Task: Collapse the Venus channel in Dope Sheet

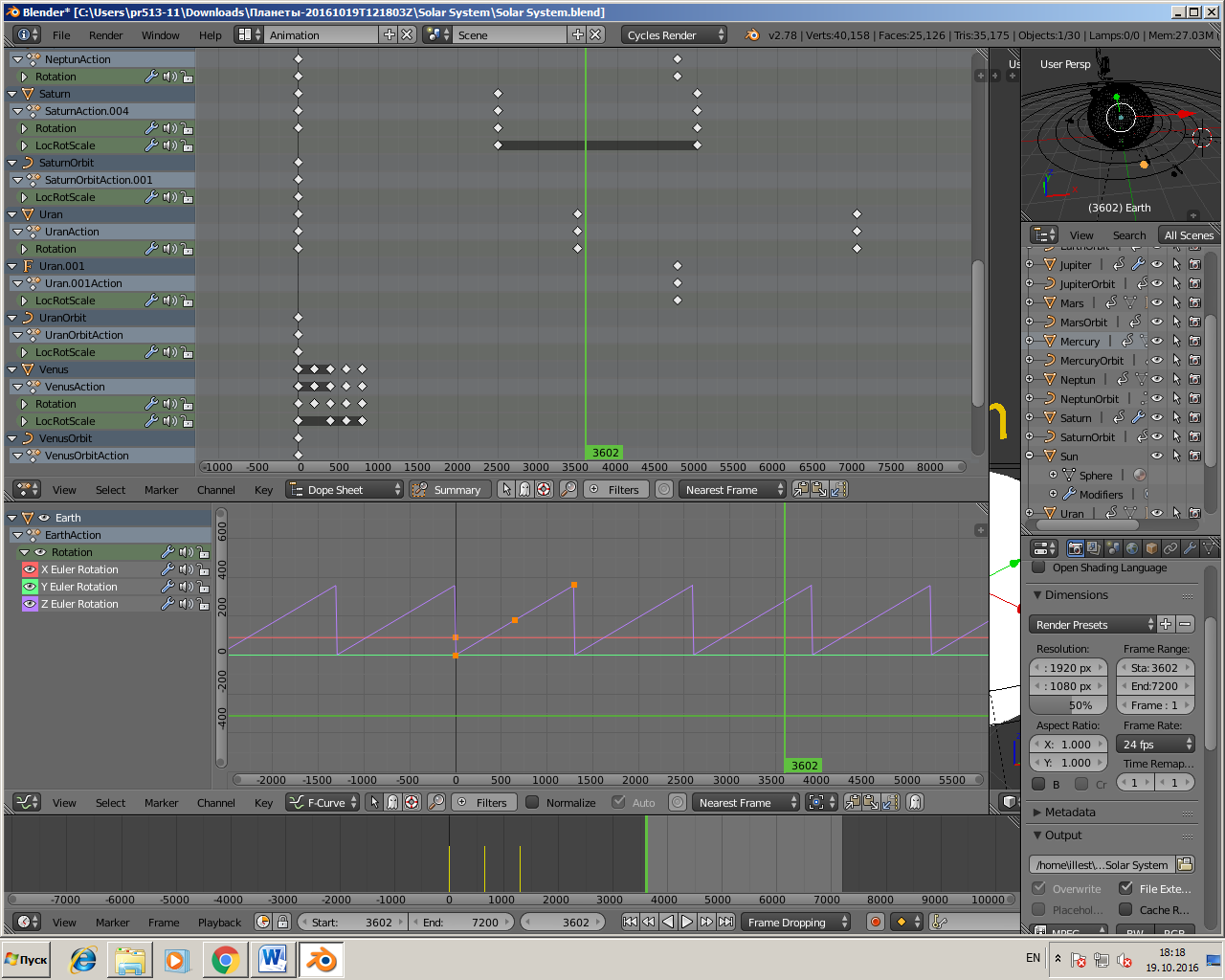Action: tap(12, 369)
